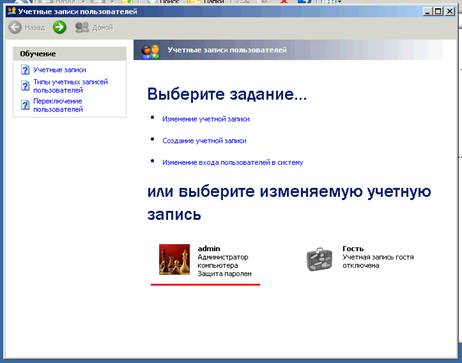Click Администратор компьютера description text
462x363 pixels.
pos(223,261)
